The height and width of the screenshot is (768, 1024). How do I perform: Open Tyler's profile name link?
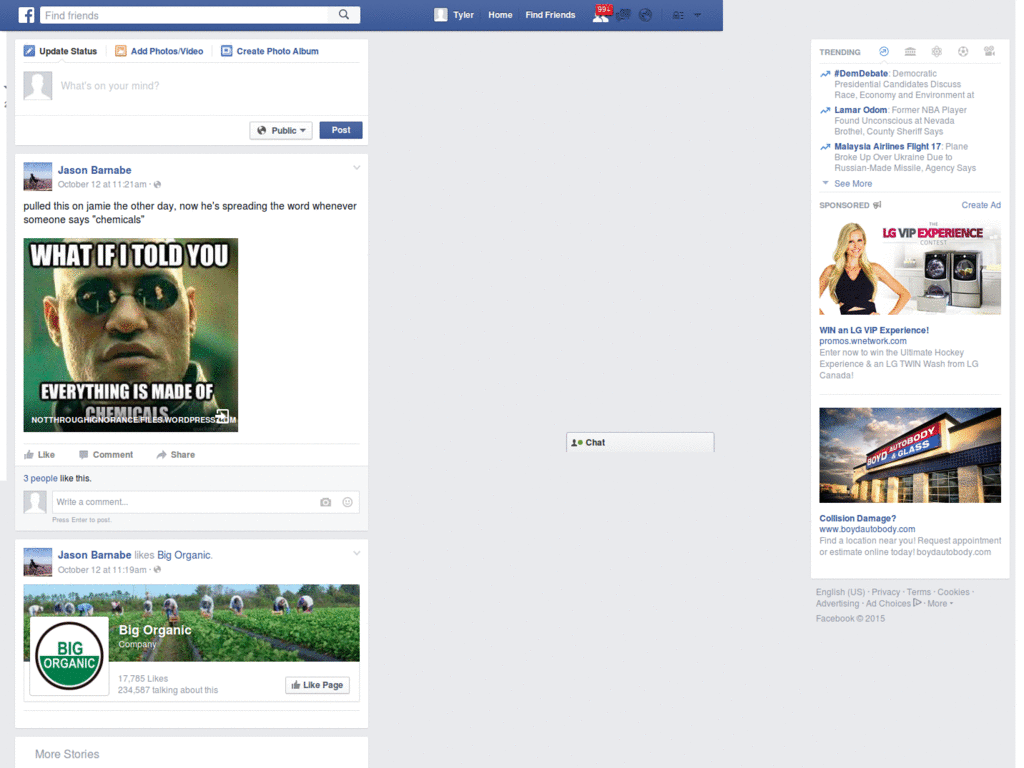pyautogui.click(x=464, y=15)
